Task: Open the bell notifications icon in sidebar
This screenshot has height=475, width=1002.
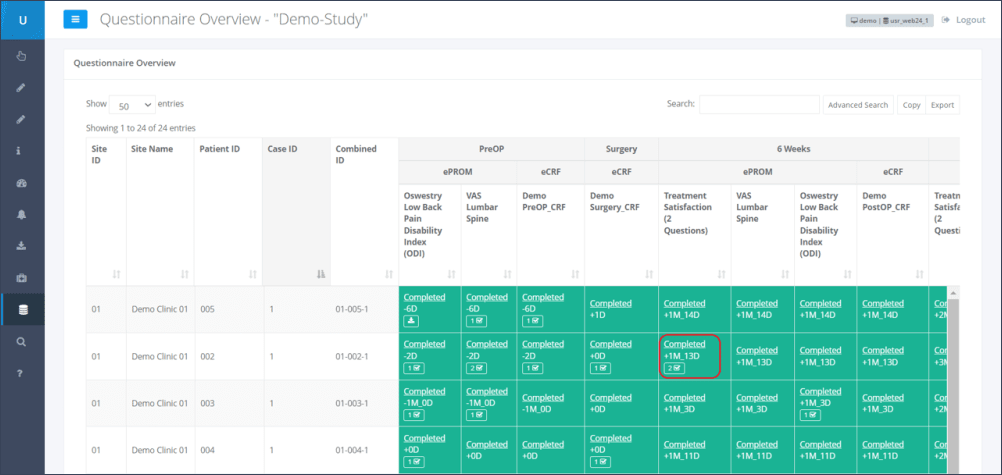Action: [22, 214]
